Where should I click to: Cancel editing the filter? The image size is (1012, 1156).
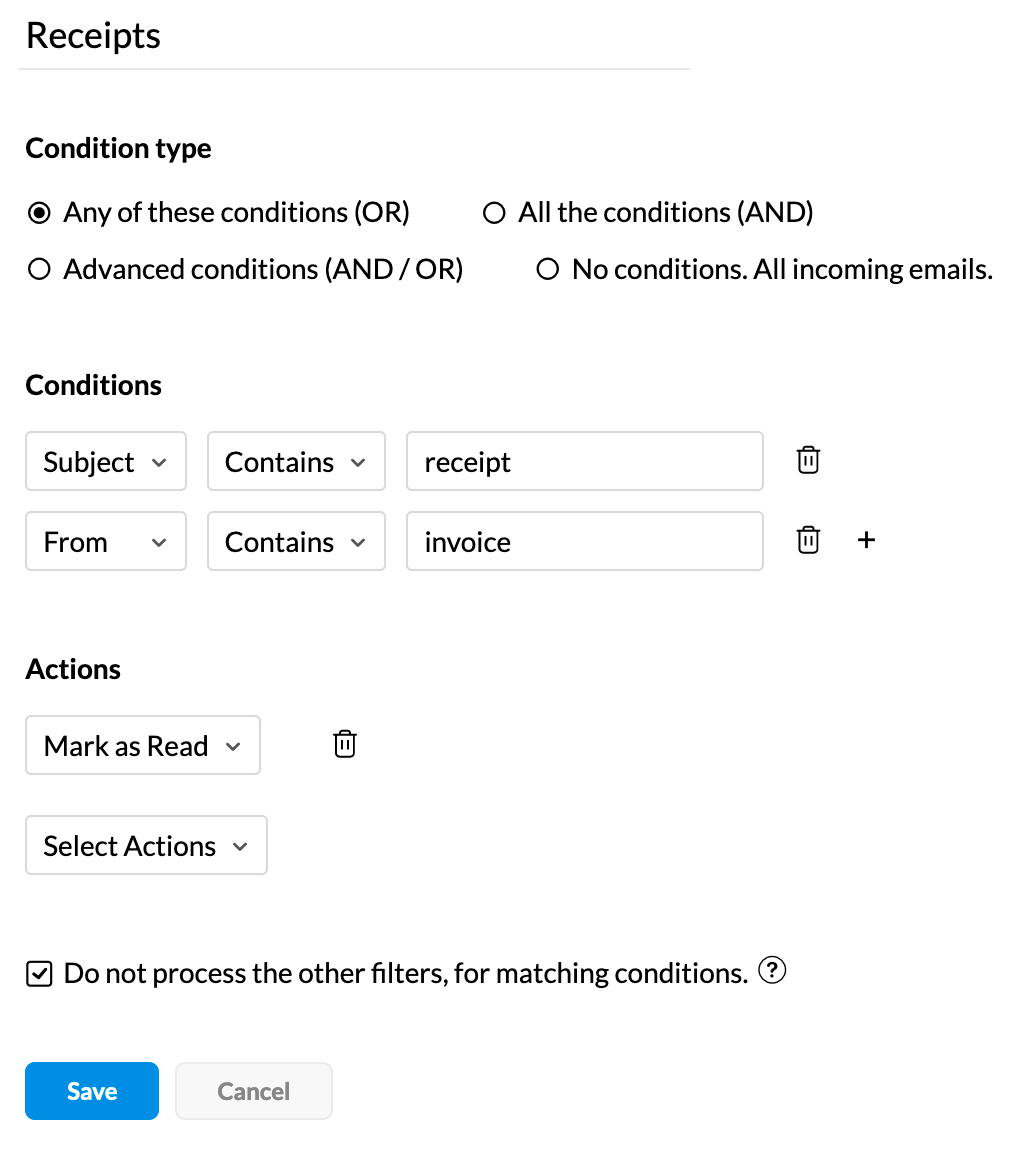click(x=254, y=1091)
